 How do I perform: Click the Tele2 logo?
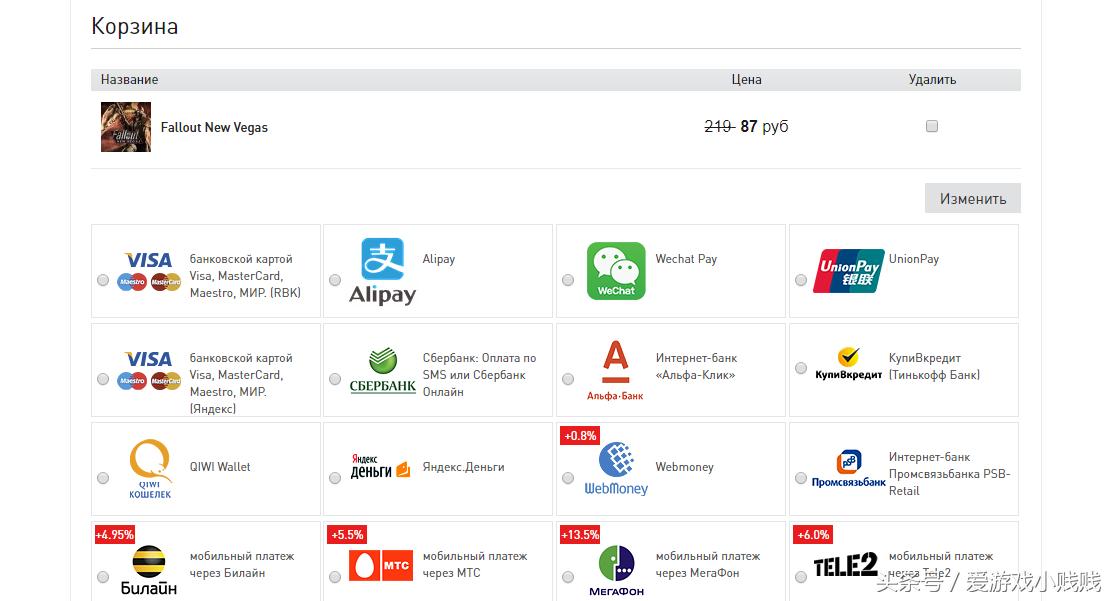coord(846,566)
